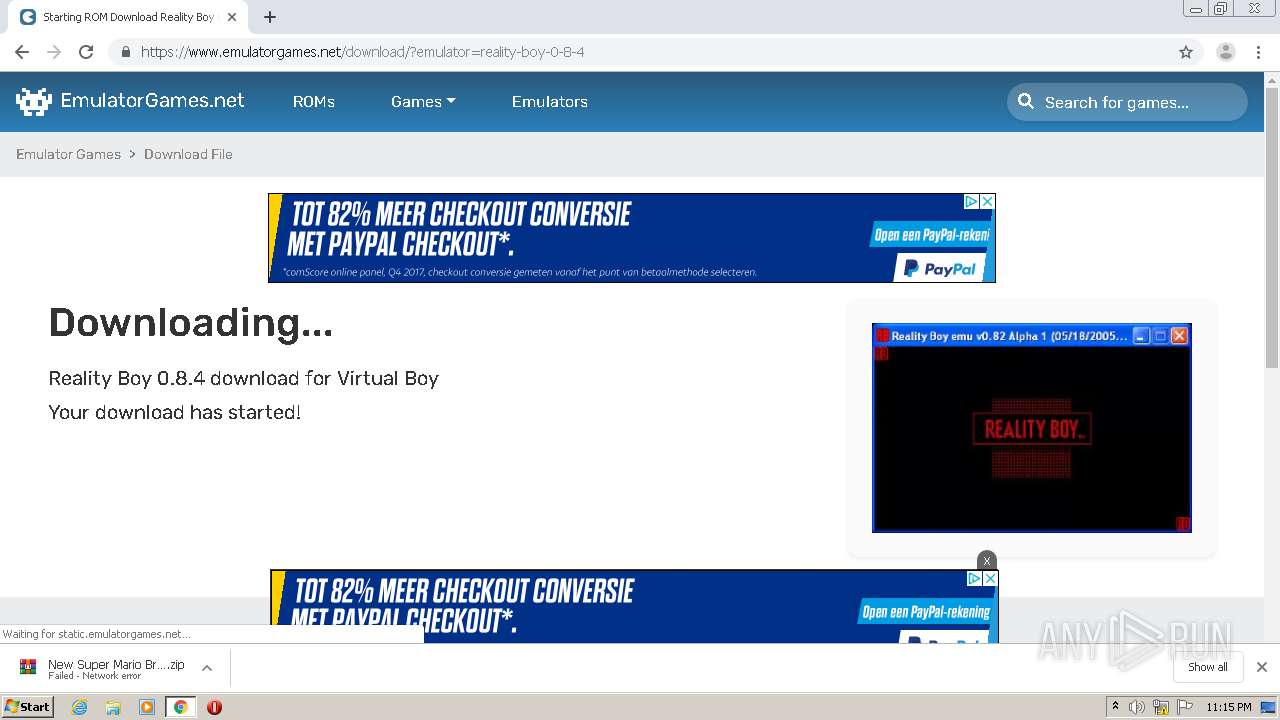Open the Emulators menu item
Image resolution: width=1280 pixels, height=720 pixels.
pyautogui.click(x=550, y=102)
